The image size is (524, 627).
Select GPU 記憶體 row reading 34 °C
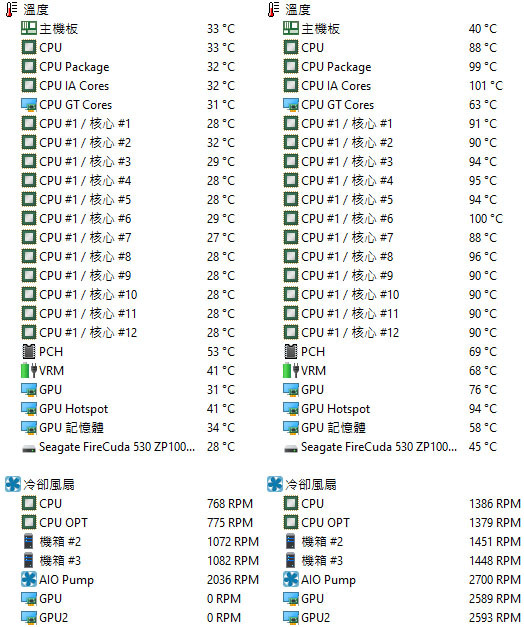pyautogui.click(x=128, y=427)
